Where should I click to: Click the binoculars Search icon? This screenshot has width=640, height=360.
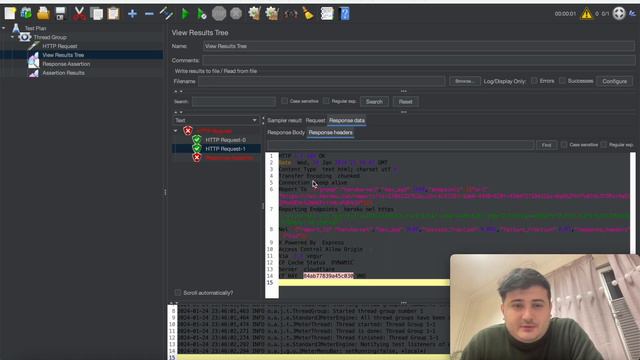click(x=291, y=14)
